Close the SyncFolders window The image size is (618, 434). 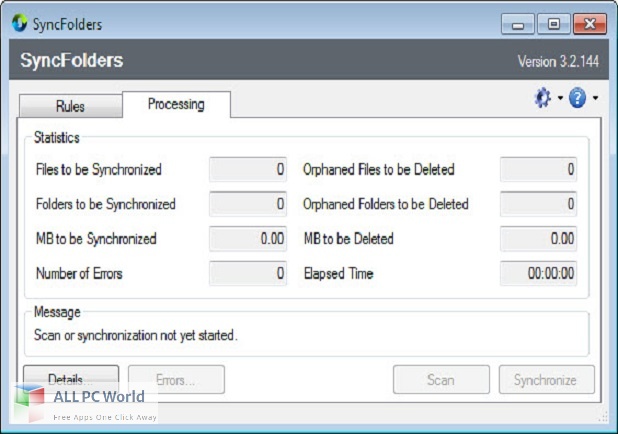(590, 24)
